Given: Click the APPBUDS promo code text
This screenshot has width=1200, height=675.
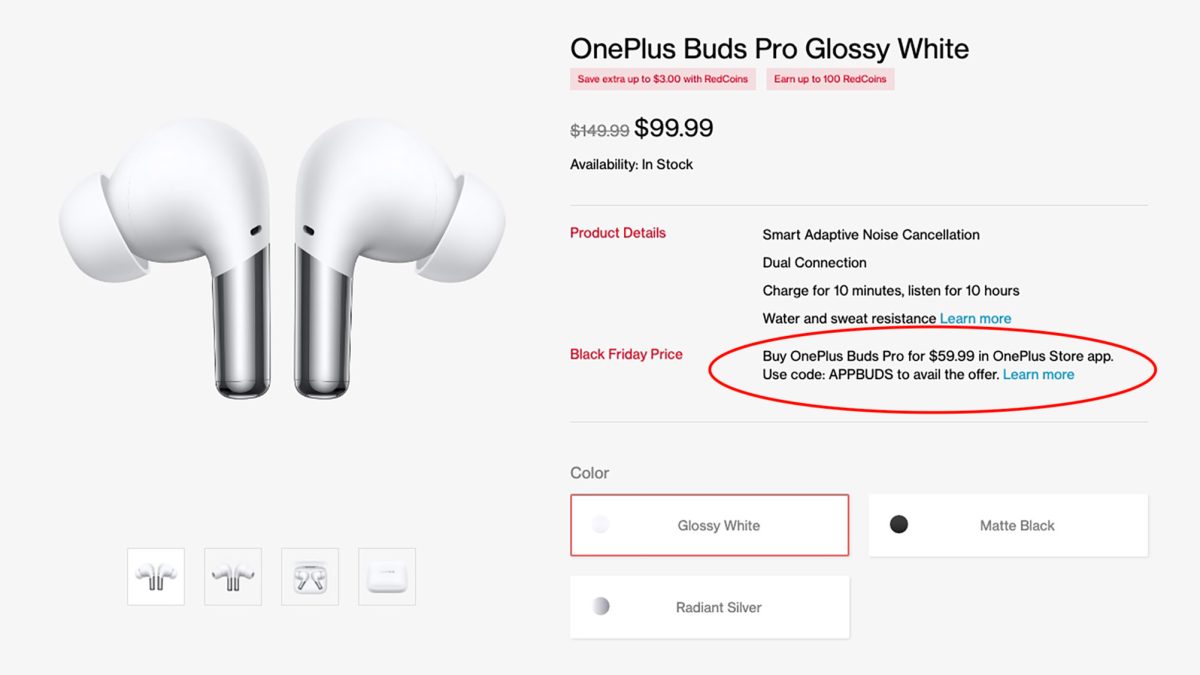Looking at the screenshot, I should click(862, 374).
